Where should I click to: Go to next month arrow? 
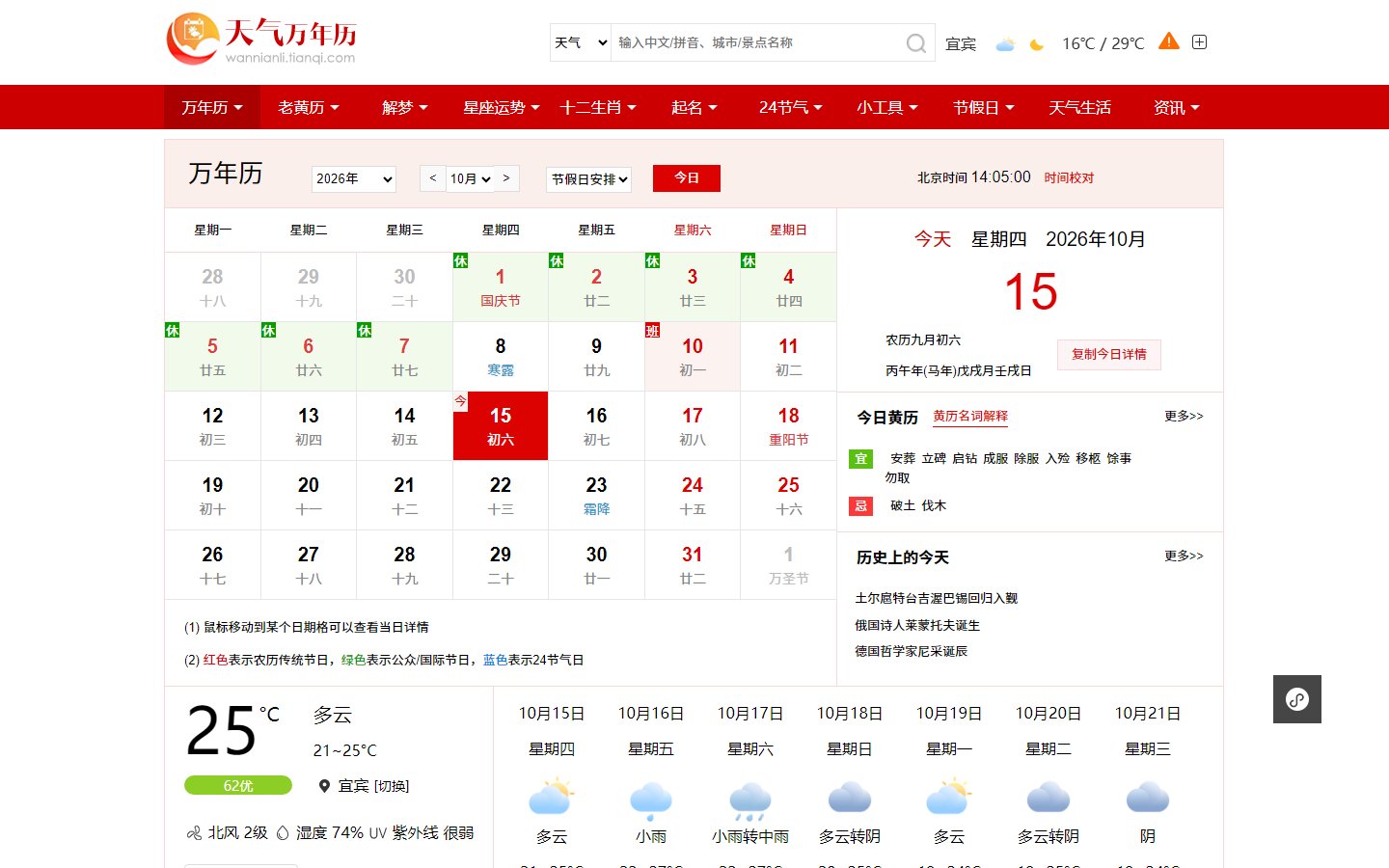pos(506,178)
